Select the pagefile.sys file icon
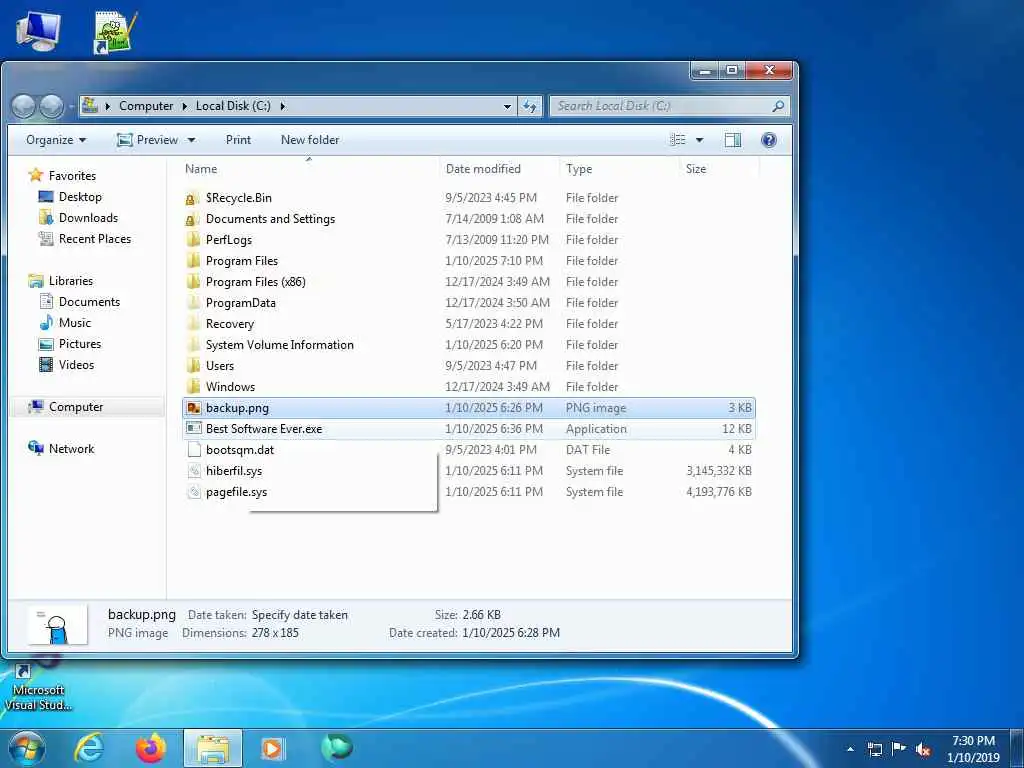 pos(193,492)
